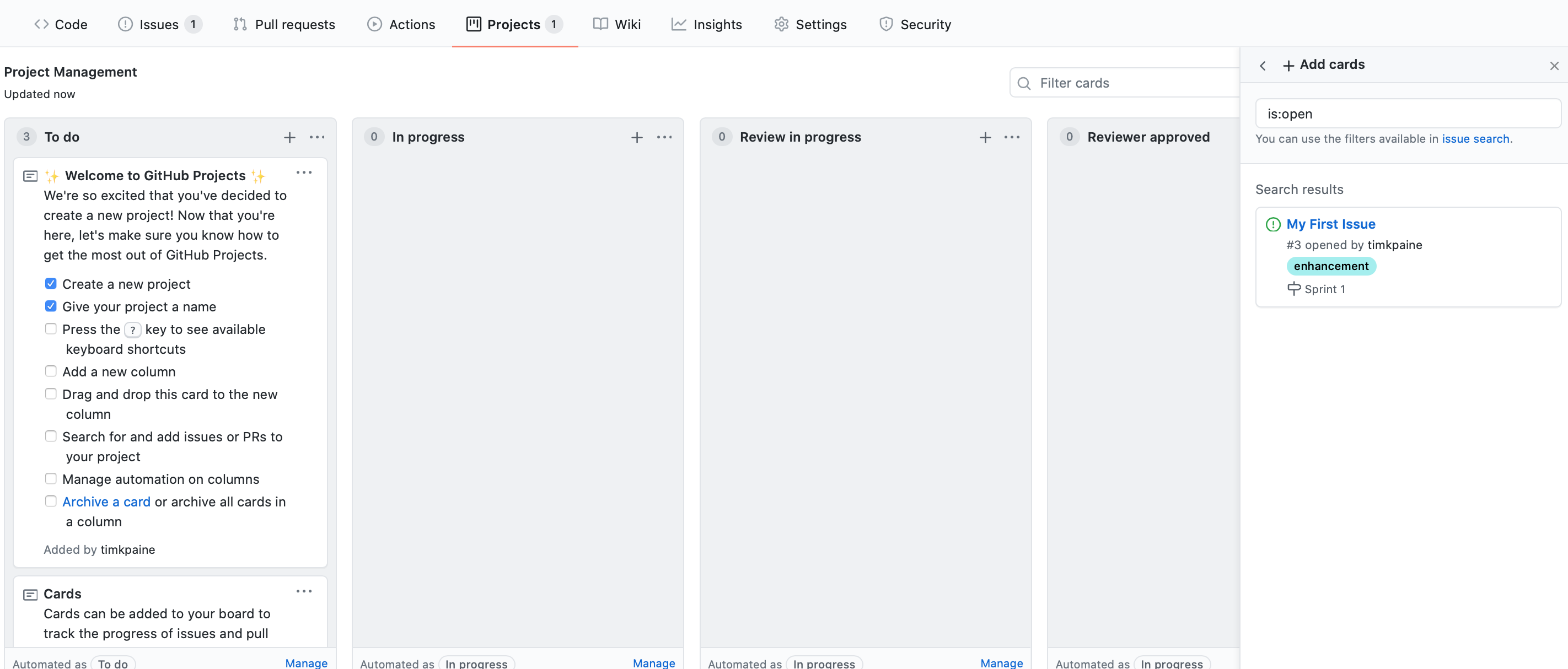Open the issue search link

pos(1475,139)
